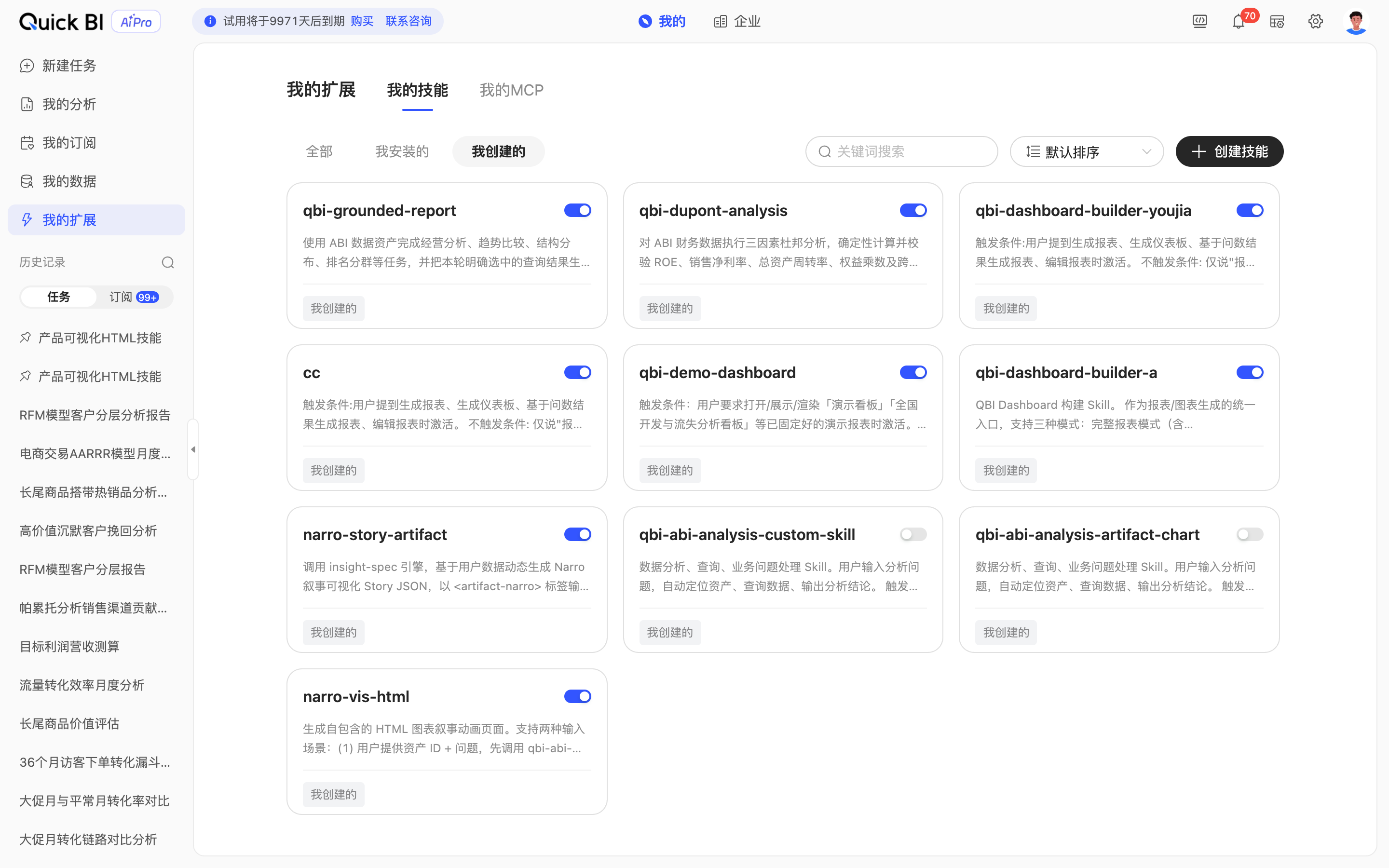Image resolution: width=1389 pixels, height=868 pixels.
Task: Switch to the 我的技能 tab
Action: coord(417,90)
